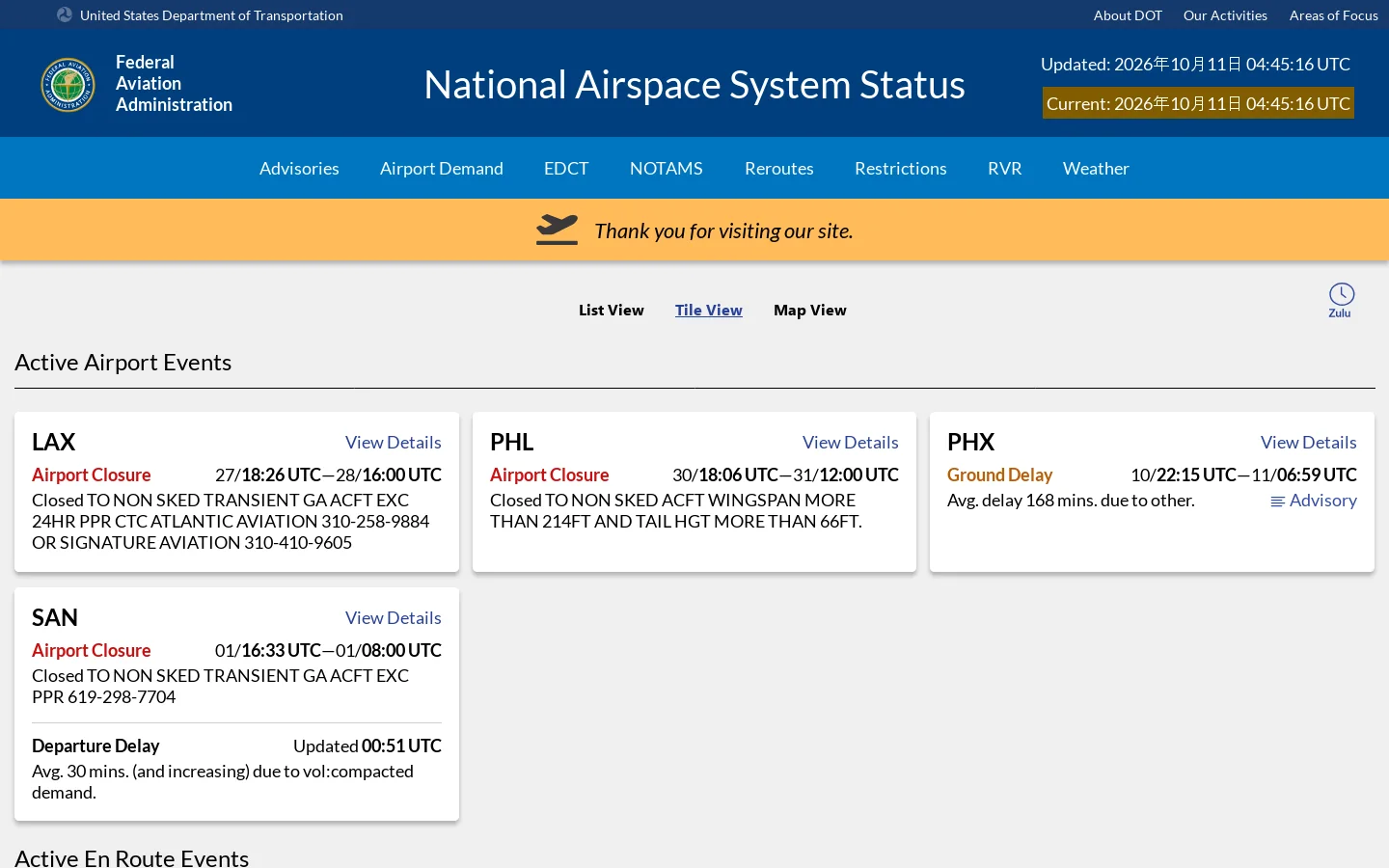Click PHX Ground Delay label
This screenshot has width=1389, height=868.
999,475
